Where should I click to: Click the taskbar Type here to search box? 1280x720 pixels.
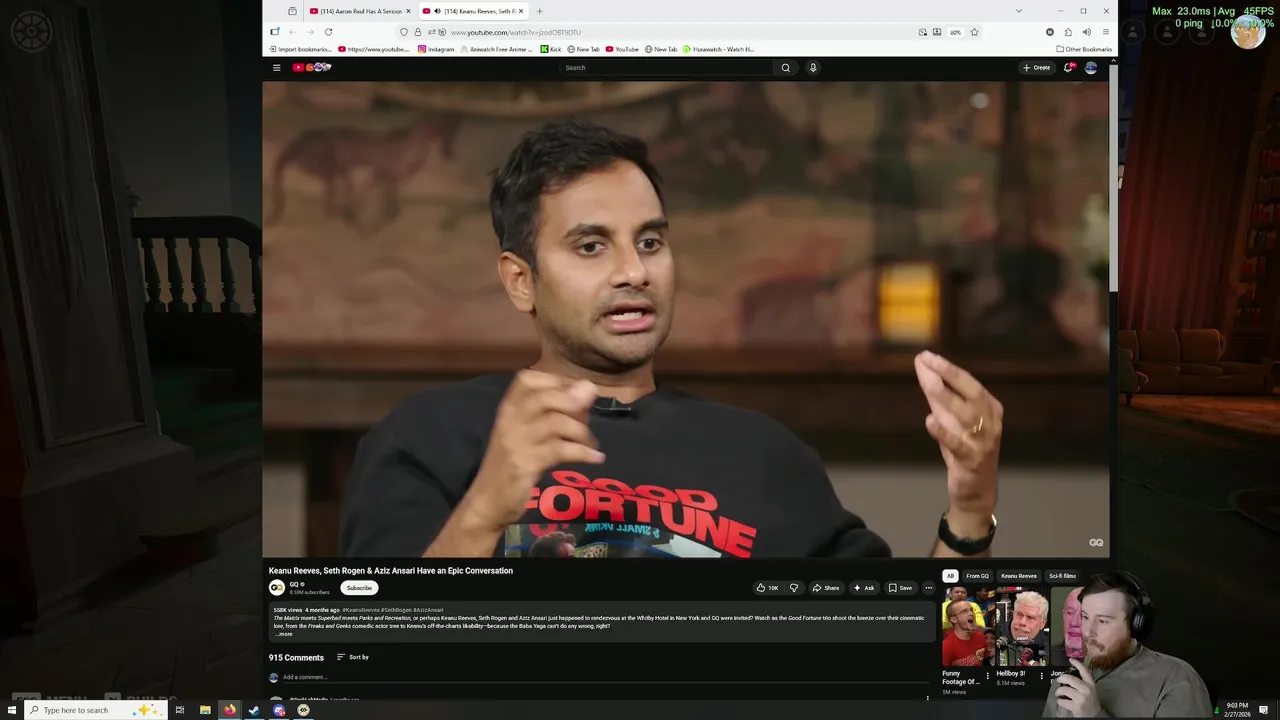coord(95,710)
